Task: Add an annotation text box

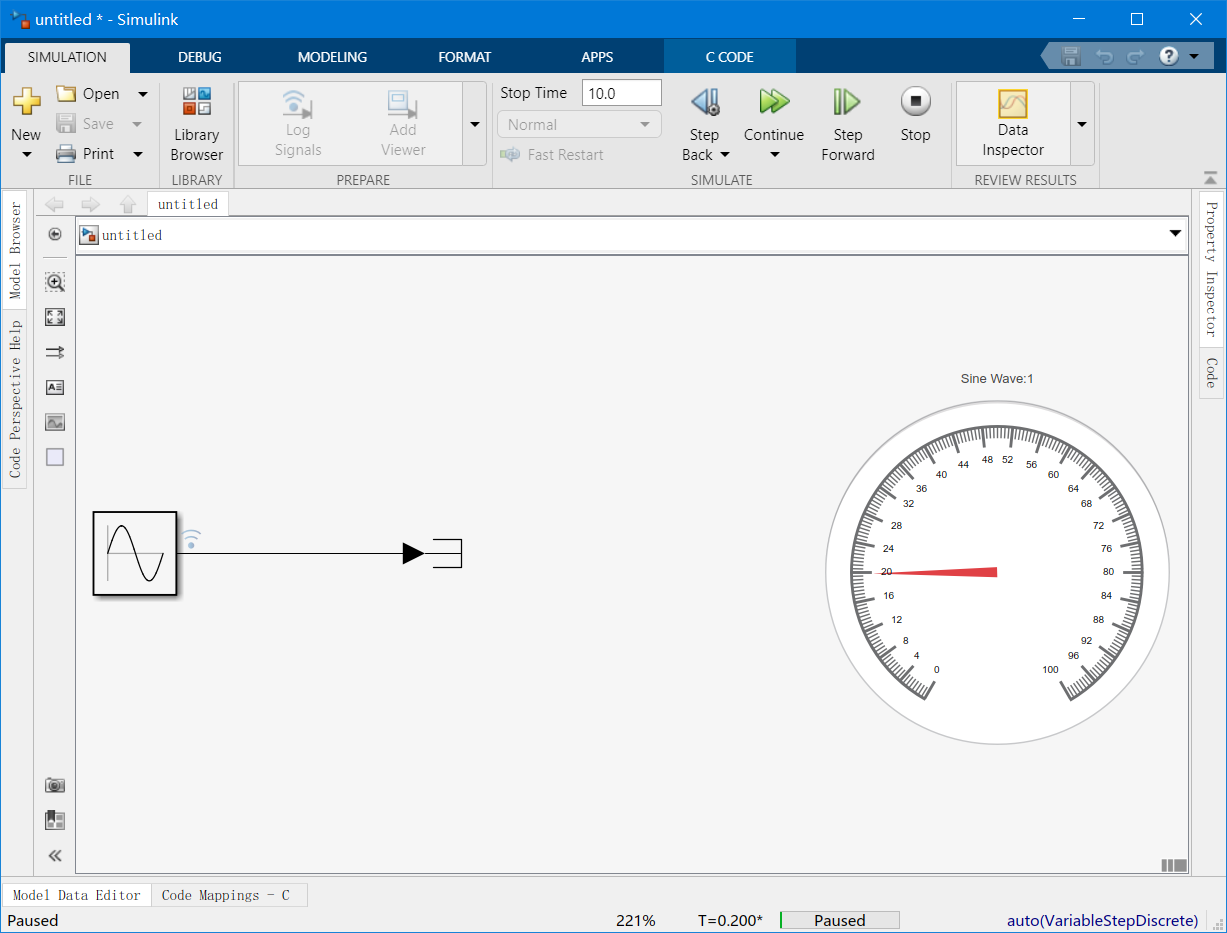Action: point(55,387)
